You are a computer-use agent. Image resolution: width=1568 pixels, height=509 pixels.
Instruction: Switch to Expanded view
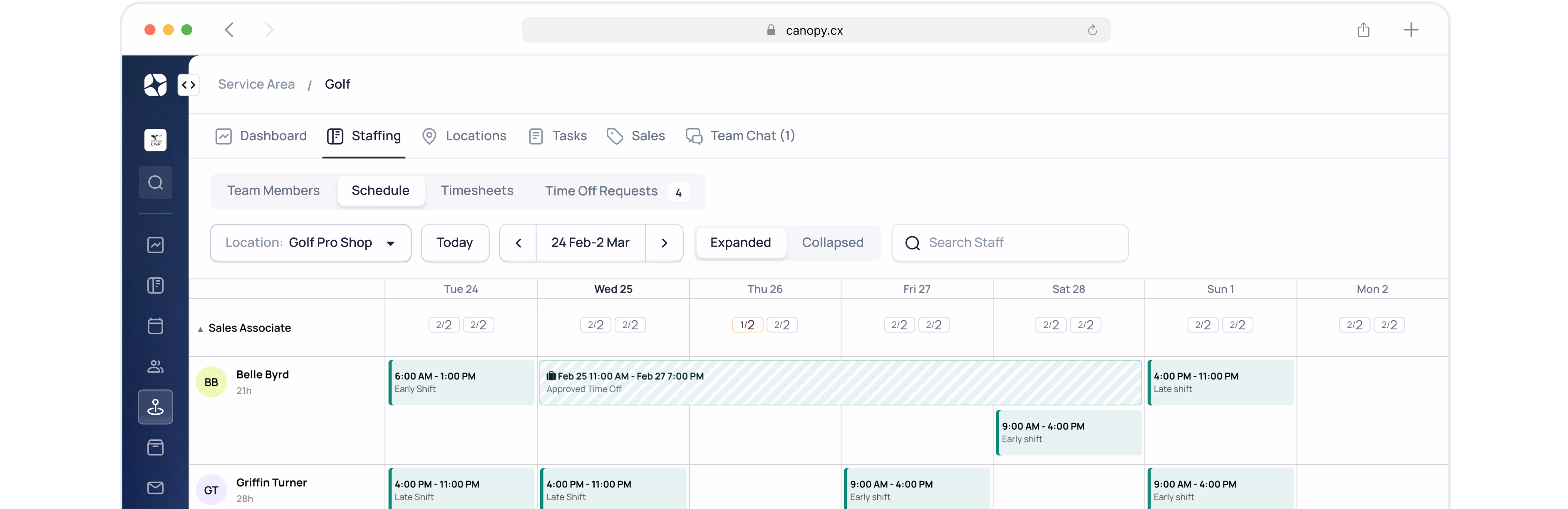741,242
